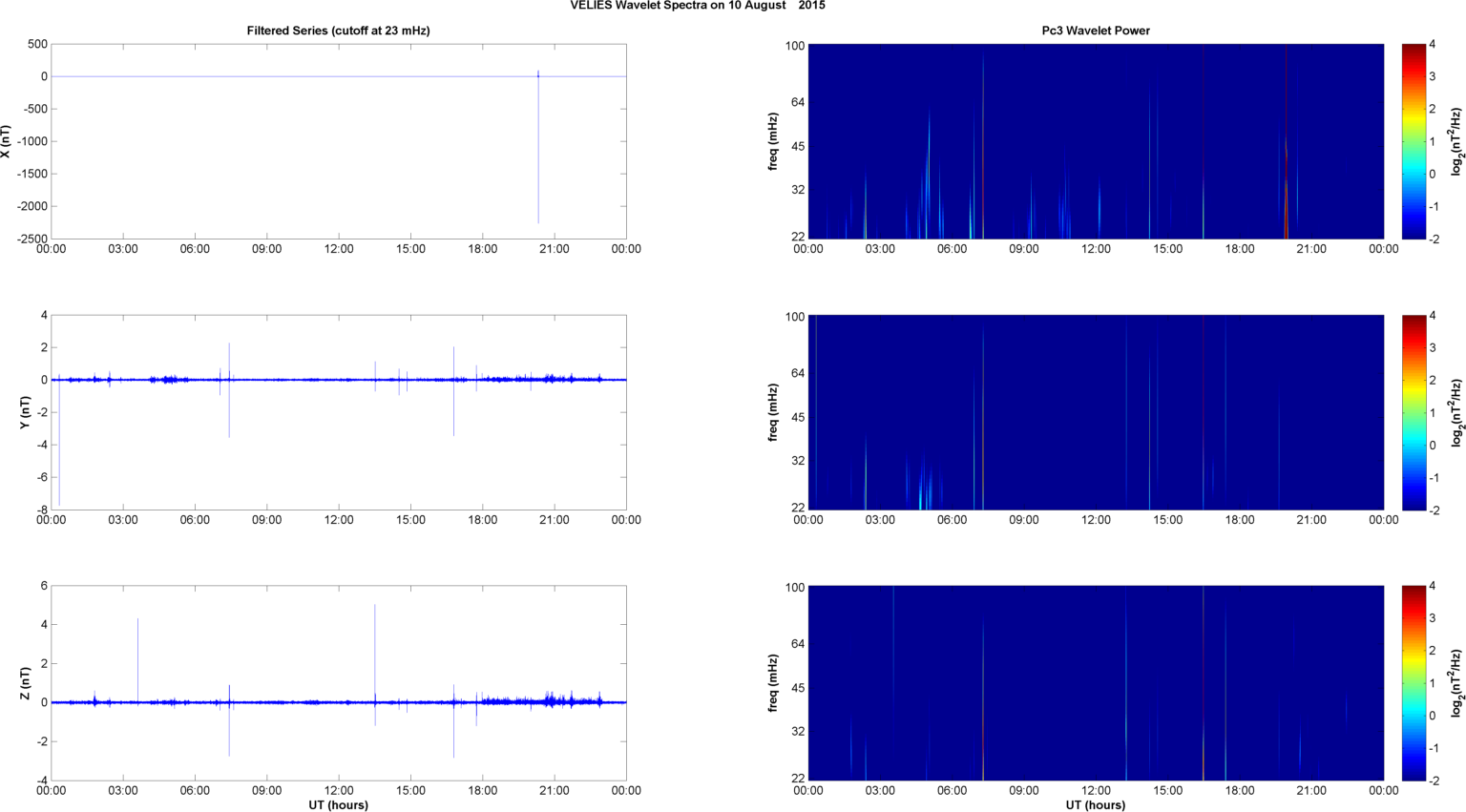Screen dimensions: 1466x812
Task: Click the large negative spike in the X series
Action: coord(538,148)
